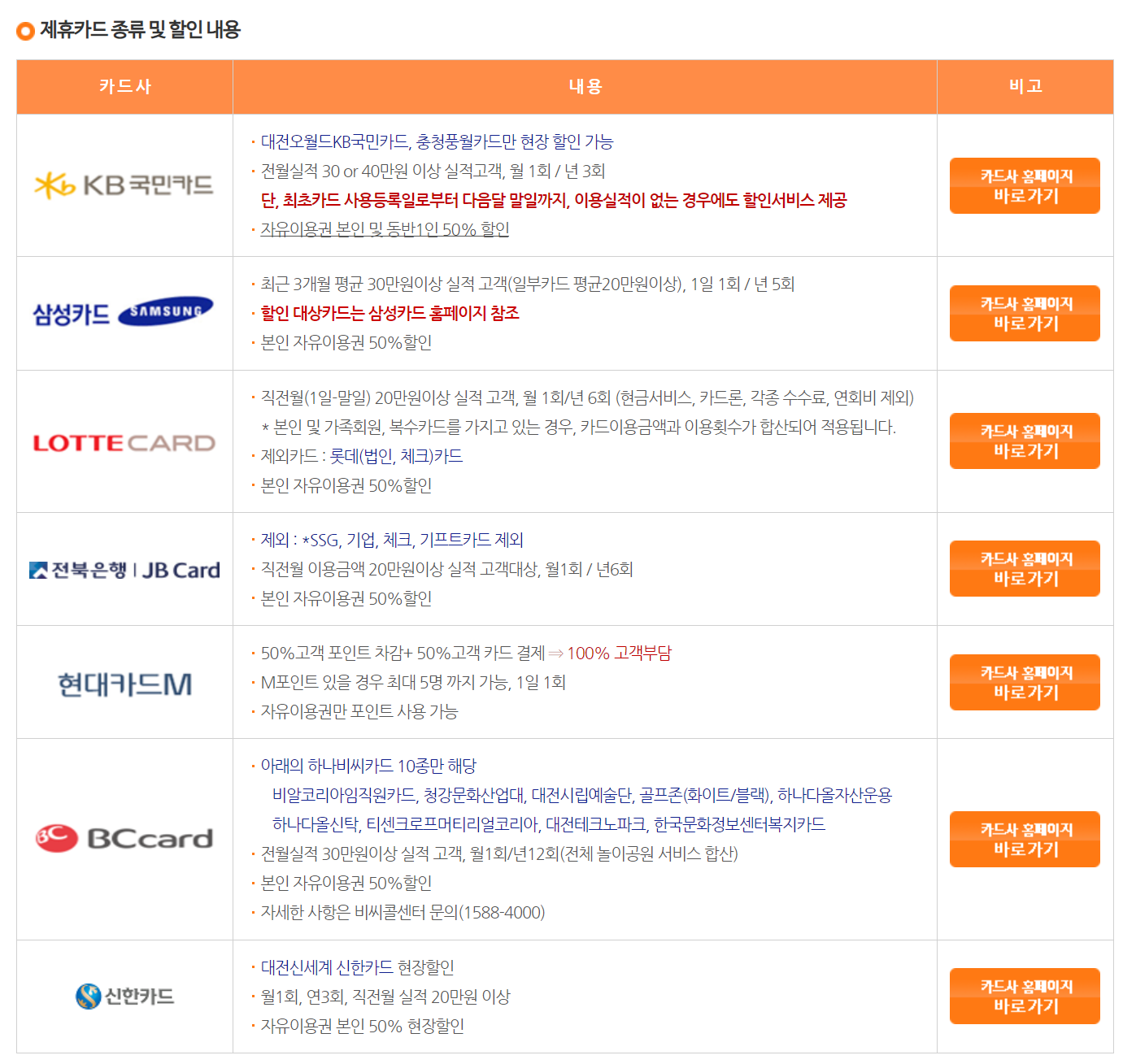Open JB Card row 홈페이지 바로가기 button

point(1025,568)
